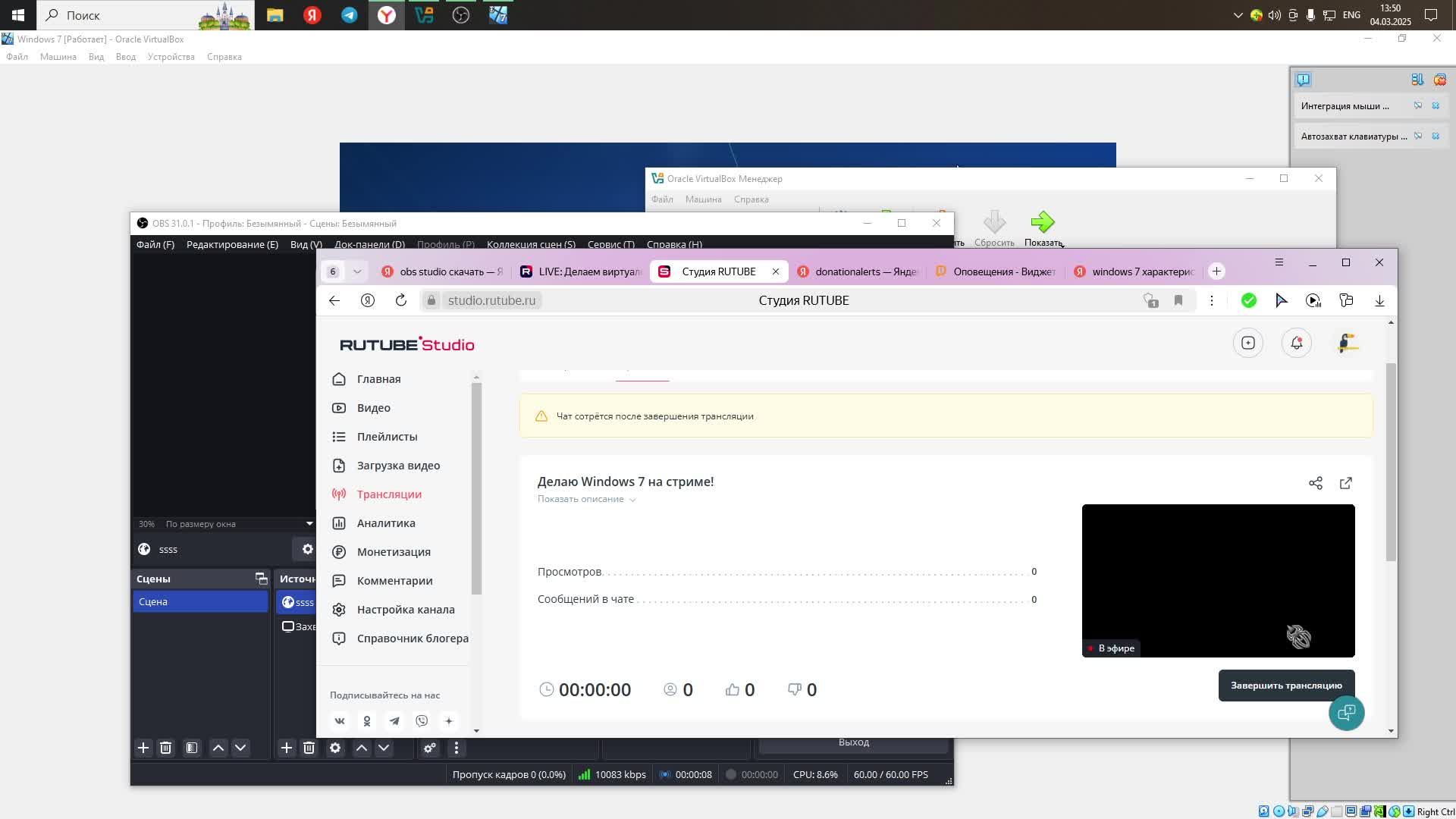Viewport: 1456px width, 819px height.
Task: Add a new source in OBS Sources panel
Action: click(x=287, y=748)
